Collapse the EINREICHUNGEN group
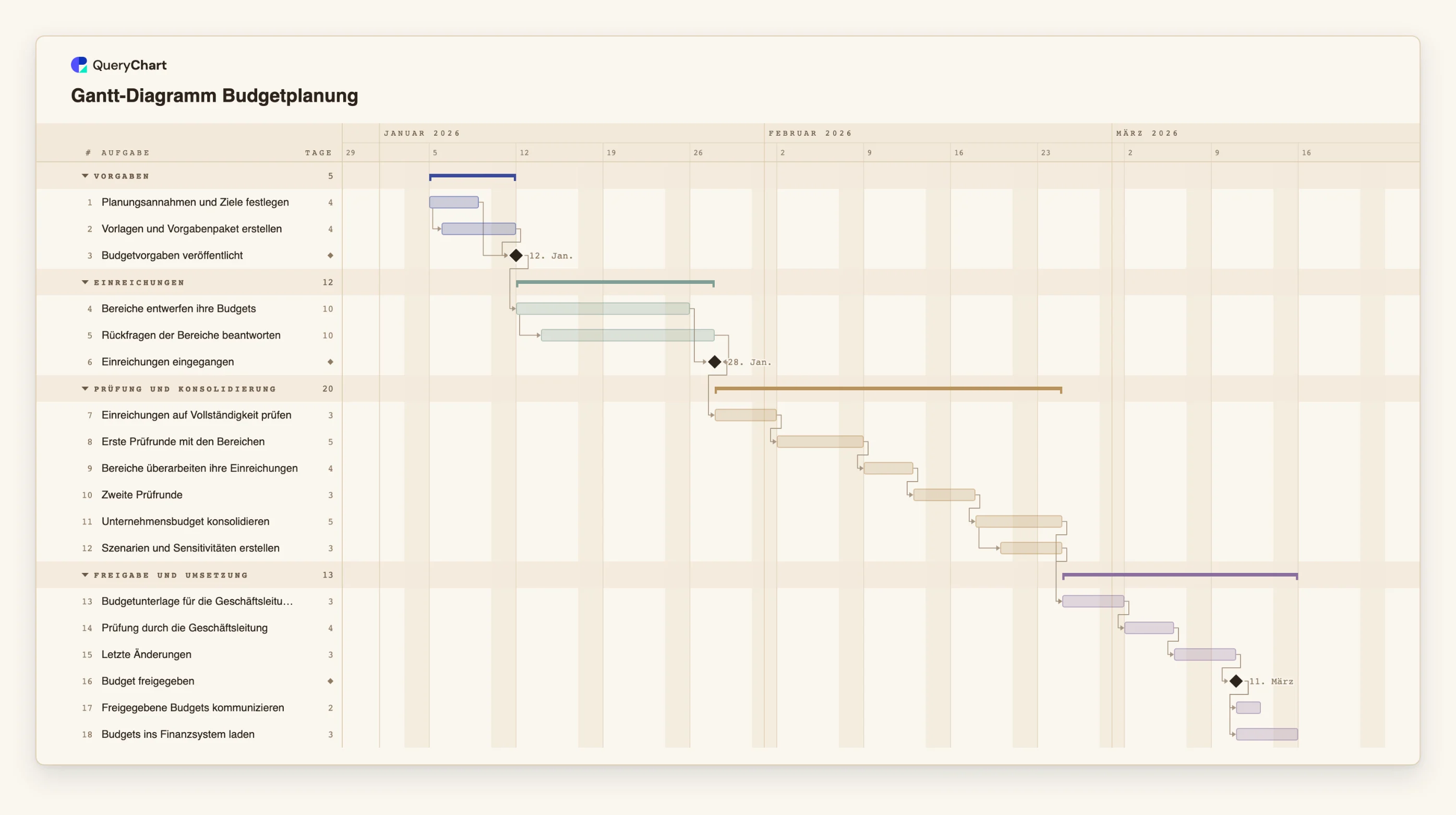 point(86,283)
